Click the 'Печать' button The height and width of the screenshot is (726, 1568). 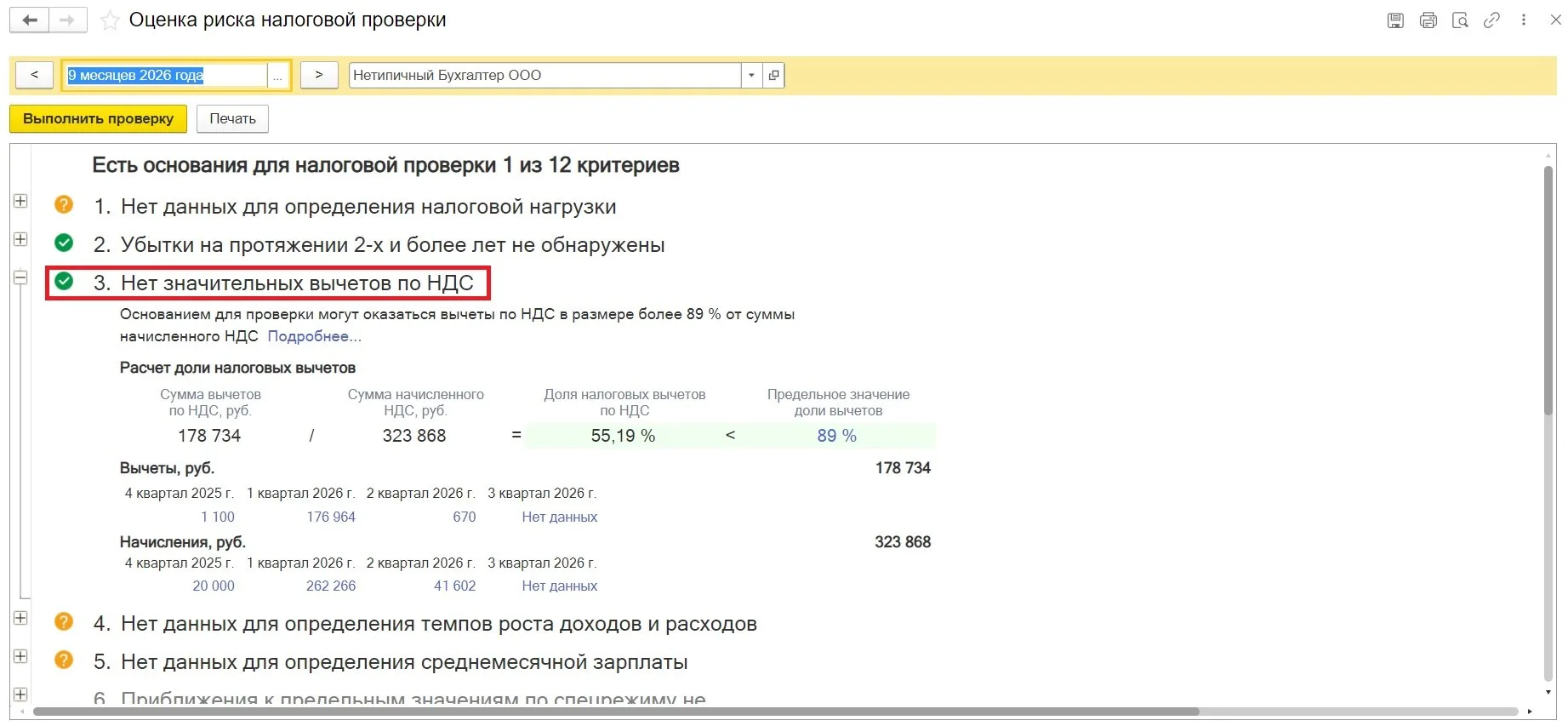coord(232,118)
